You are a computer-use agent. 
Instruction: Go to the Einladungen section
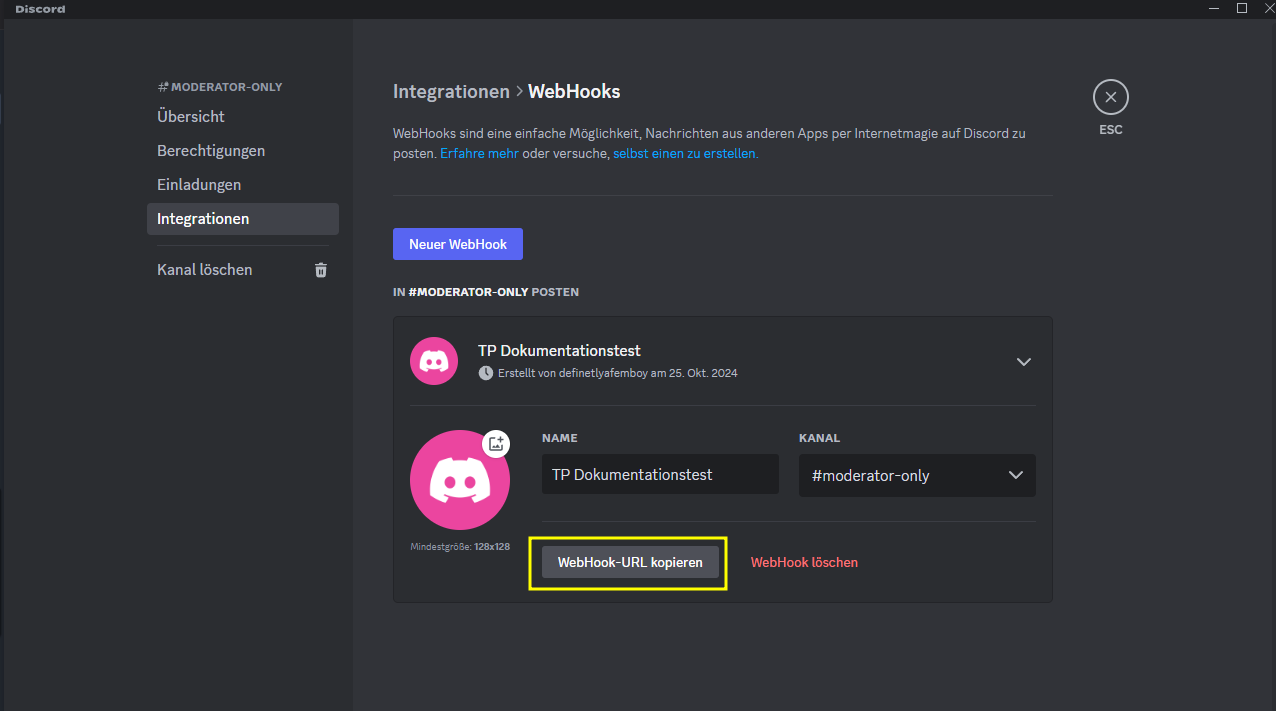pos(199,185)
